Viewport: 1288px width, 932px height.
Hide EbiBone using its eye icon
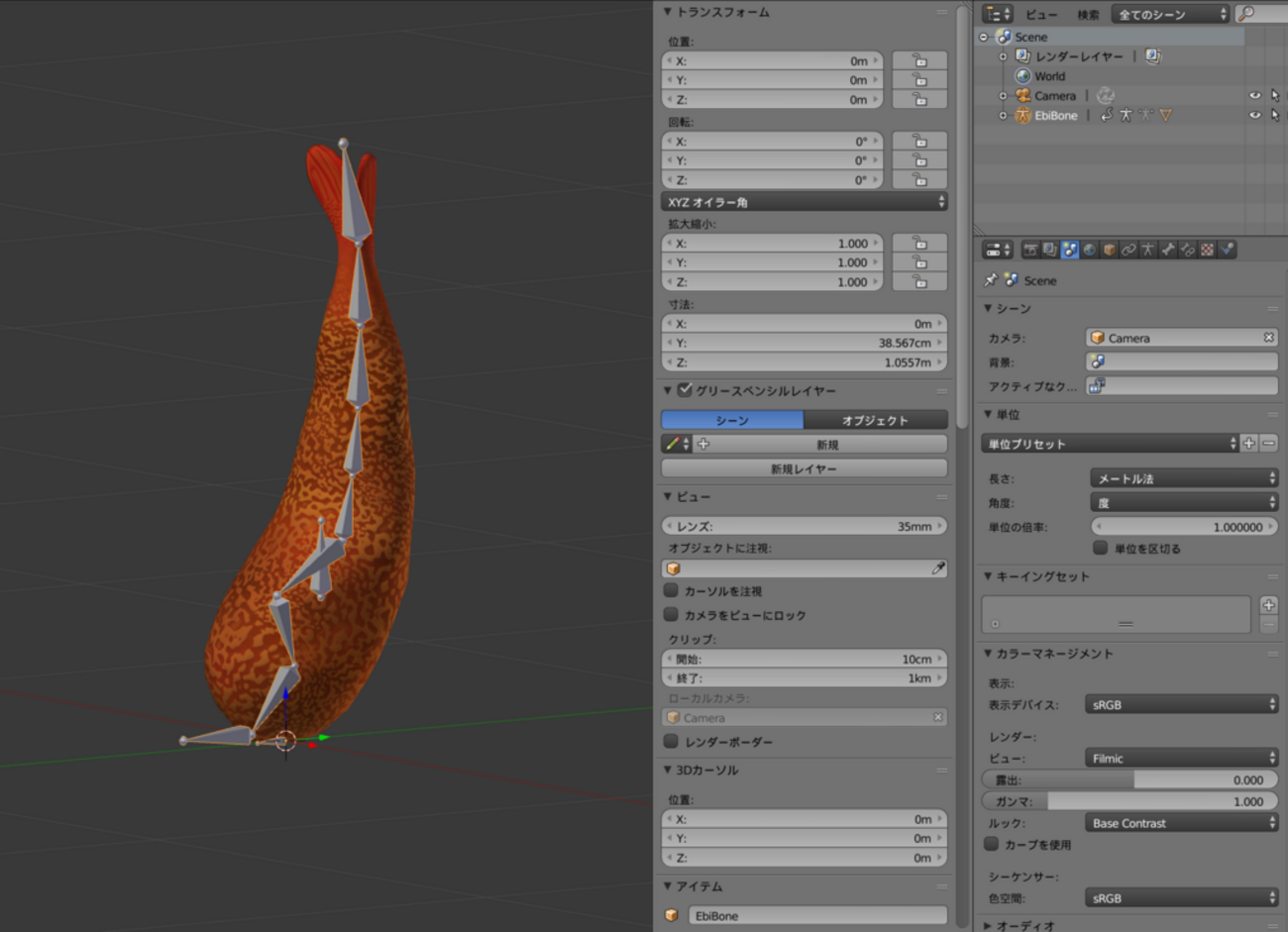point(1254,116)
